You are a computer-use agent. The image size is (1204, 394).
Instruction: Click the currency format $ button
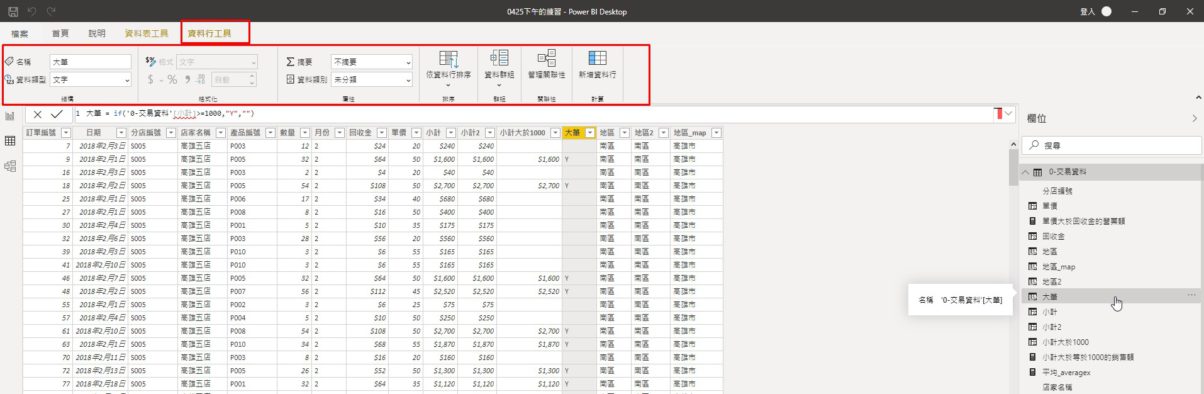(151, 79)
